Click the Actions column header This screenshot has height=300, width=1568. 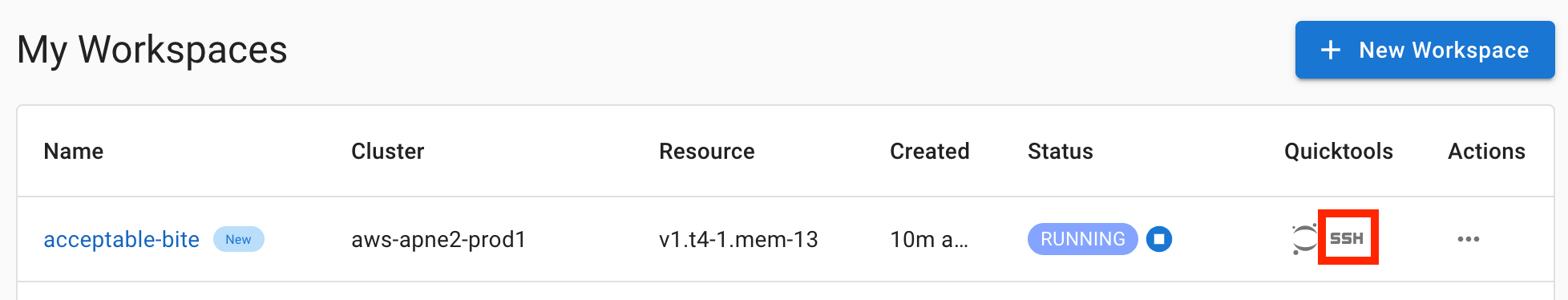coord(1487,152)
